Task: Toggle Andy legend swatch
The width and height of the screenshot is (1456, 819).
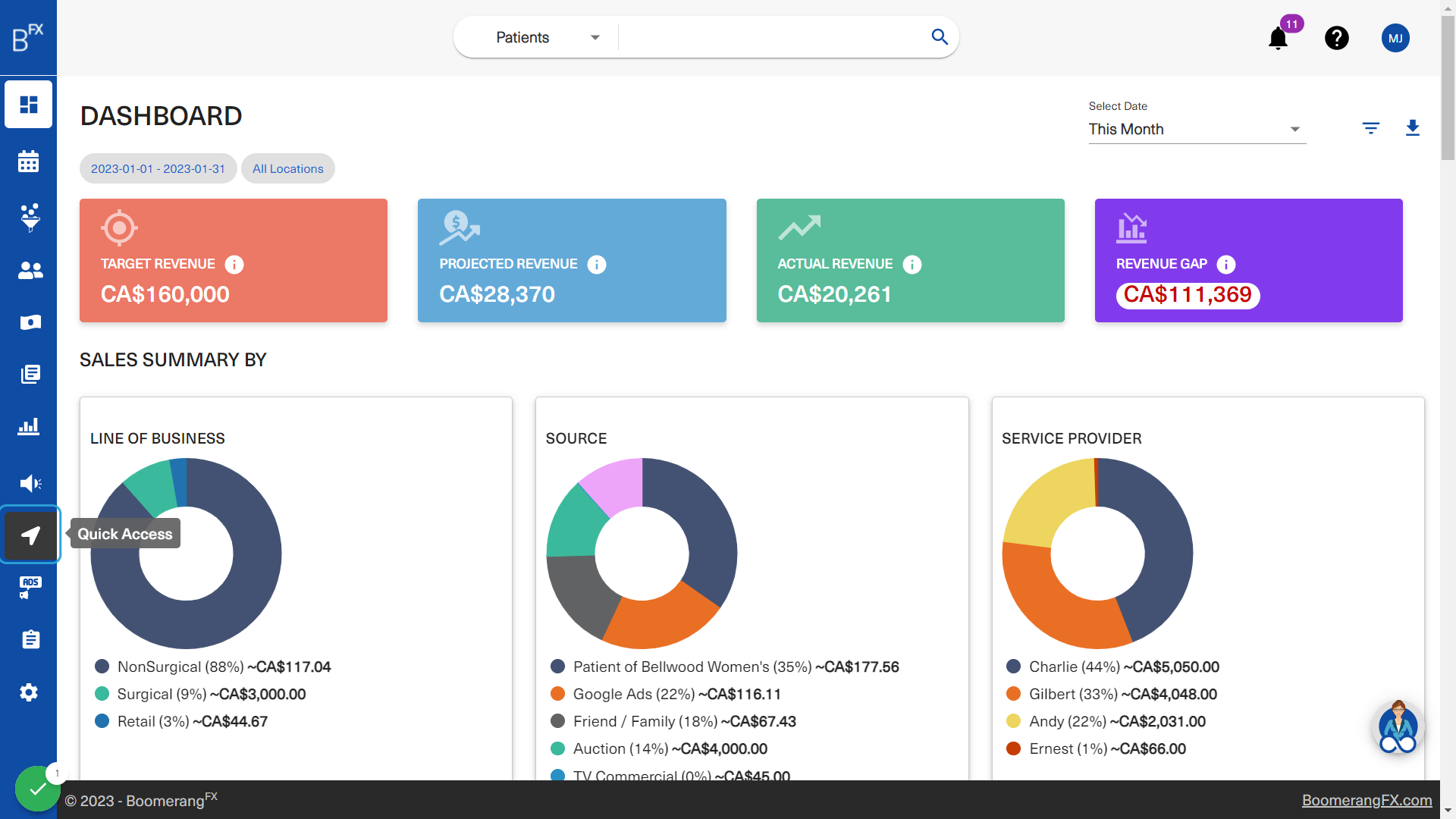Action: click(x=1013, y=721)
